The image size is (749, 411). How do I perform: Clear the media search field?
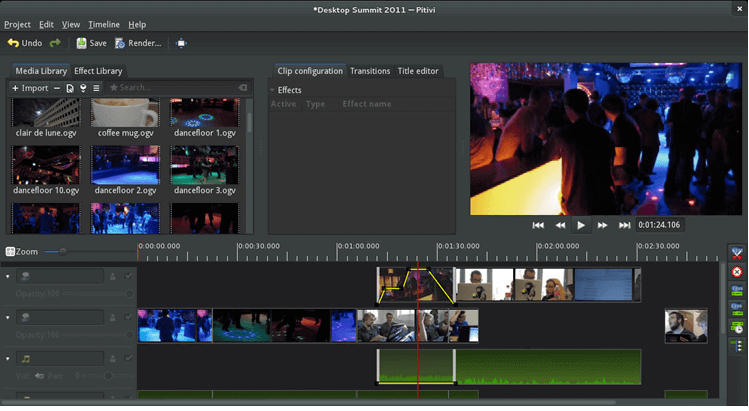point(243,87)
